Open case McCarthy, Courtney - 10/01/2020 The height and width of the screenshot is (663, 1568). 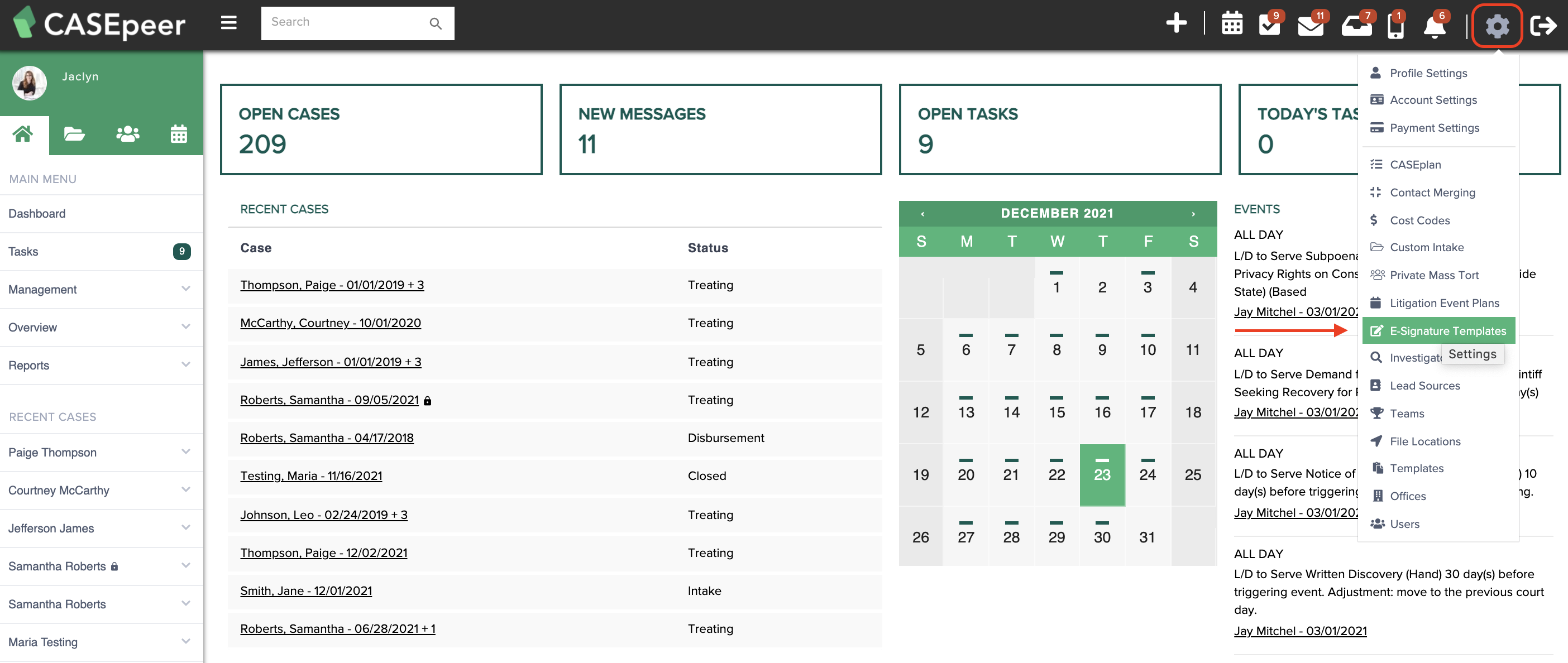[331, 323]
